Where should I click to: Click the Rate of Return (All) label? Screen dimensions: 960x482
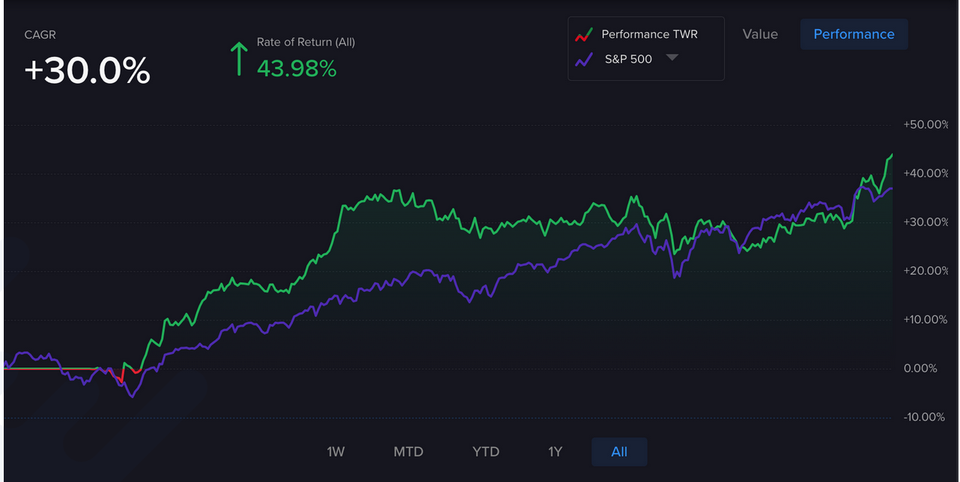(x=305, y=42)
